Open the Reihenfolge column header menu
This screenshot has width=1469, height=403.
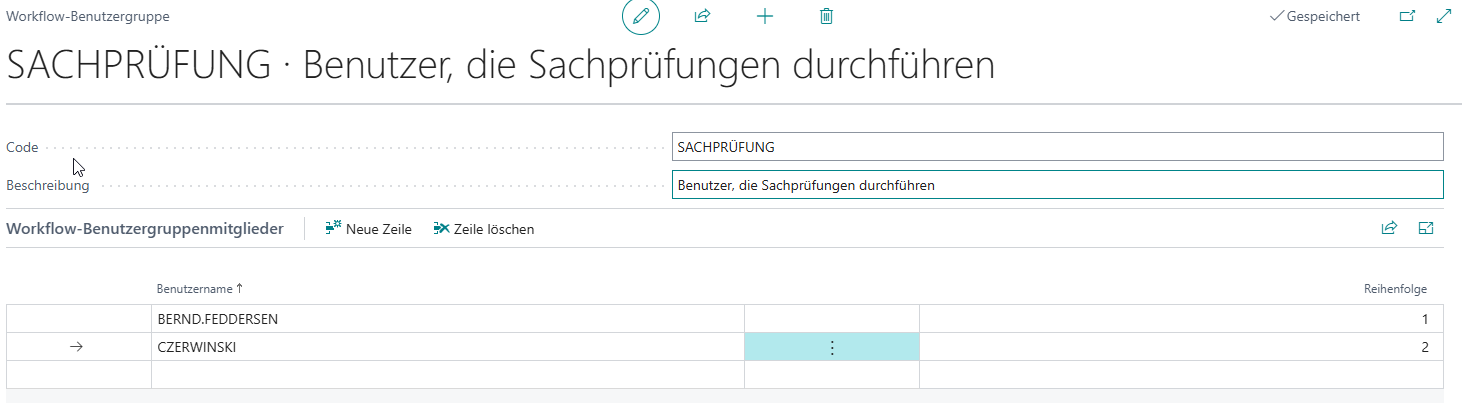pos(1395,289)
